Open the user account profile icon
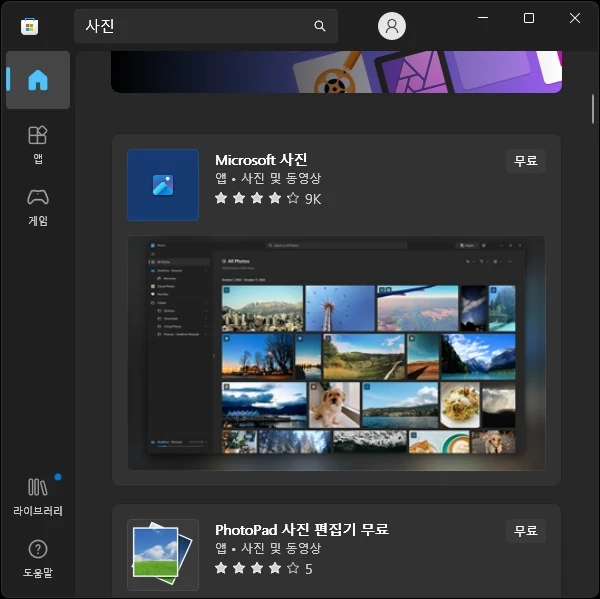 392,26
